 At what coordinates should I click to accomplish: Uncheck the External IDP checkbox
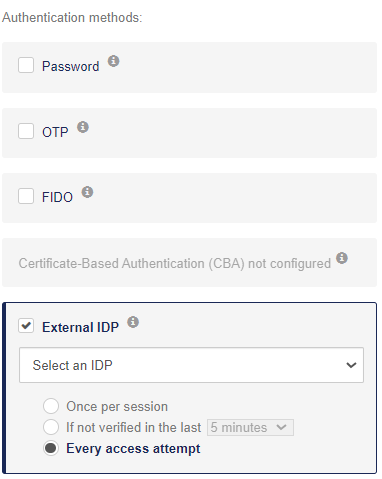click(x=26, y=326)
